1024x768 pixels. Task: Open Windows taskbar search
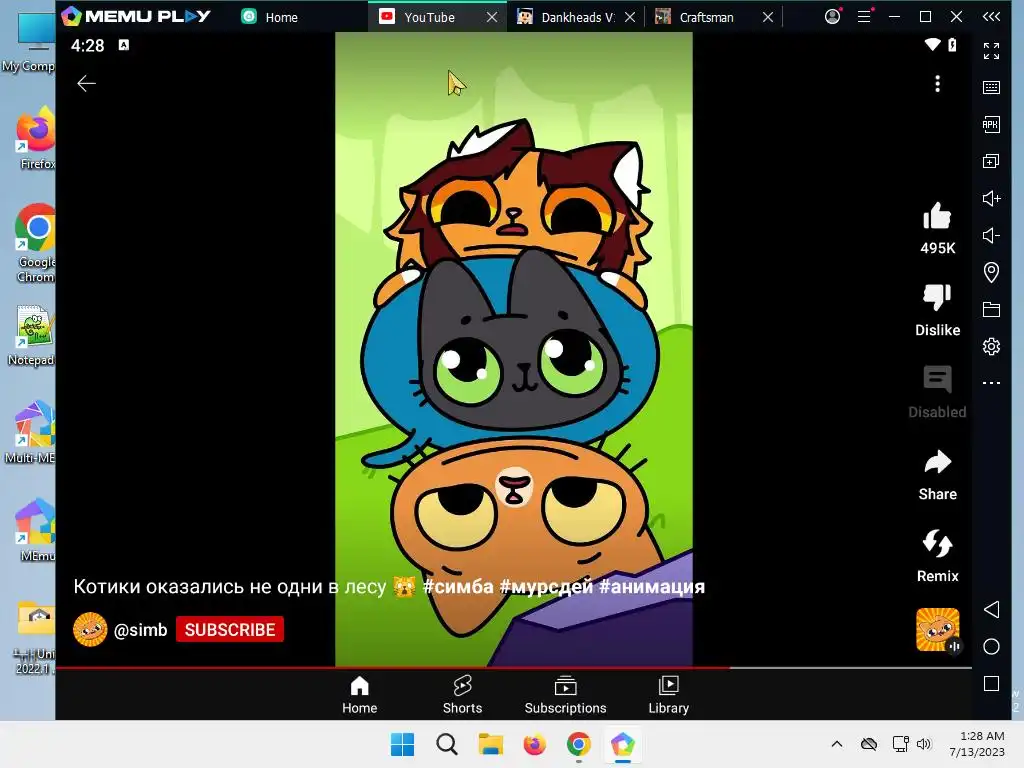[x=447, y=744]
